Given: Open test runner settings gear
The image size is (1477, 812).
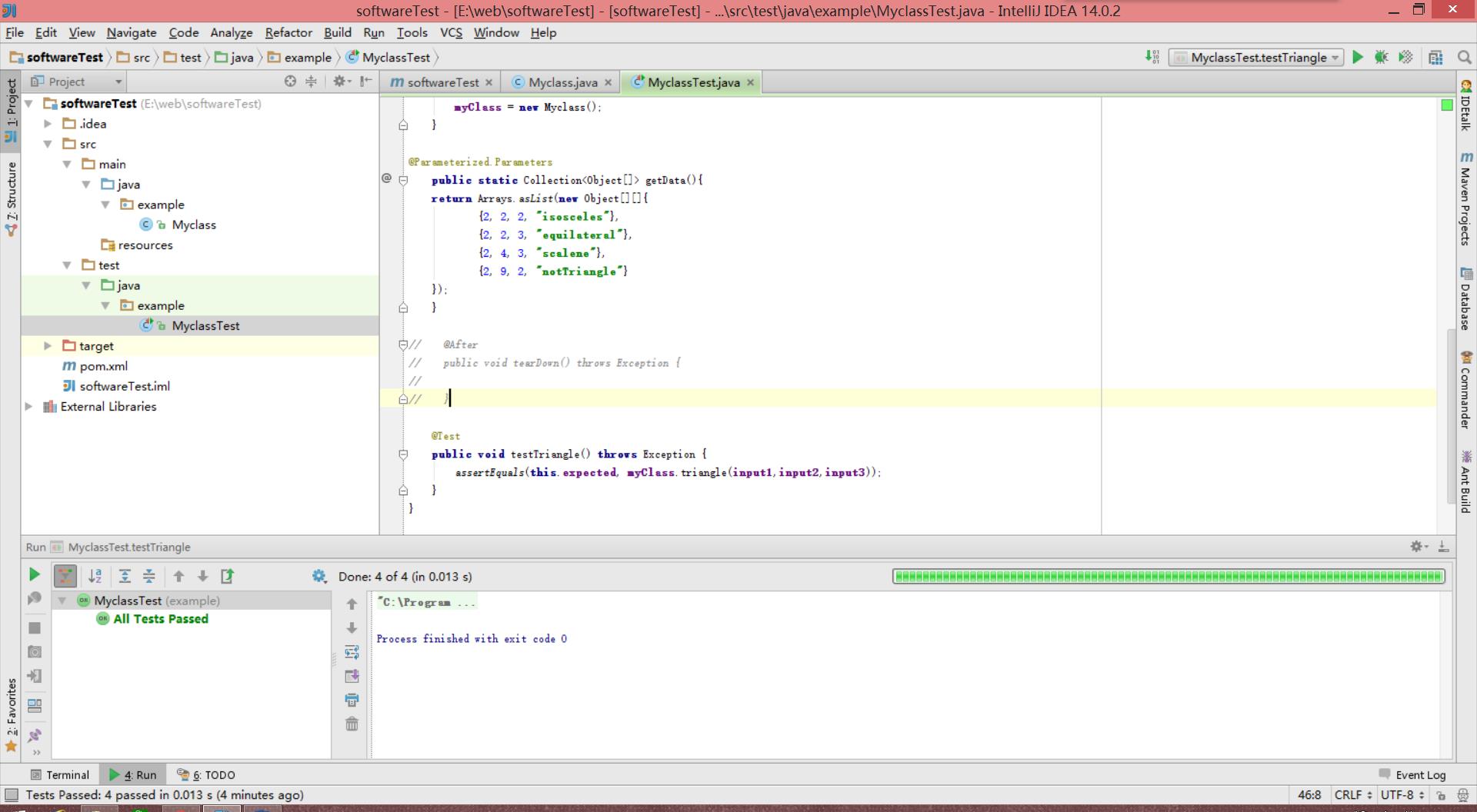Looking at the screenshot, I should click(319, 576).
